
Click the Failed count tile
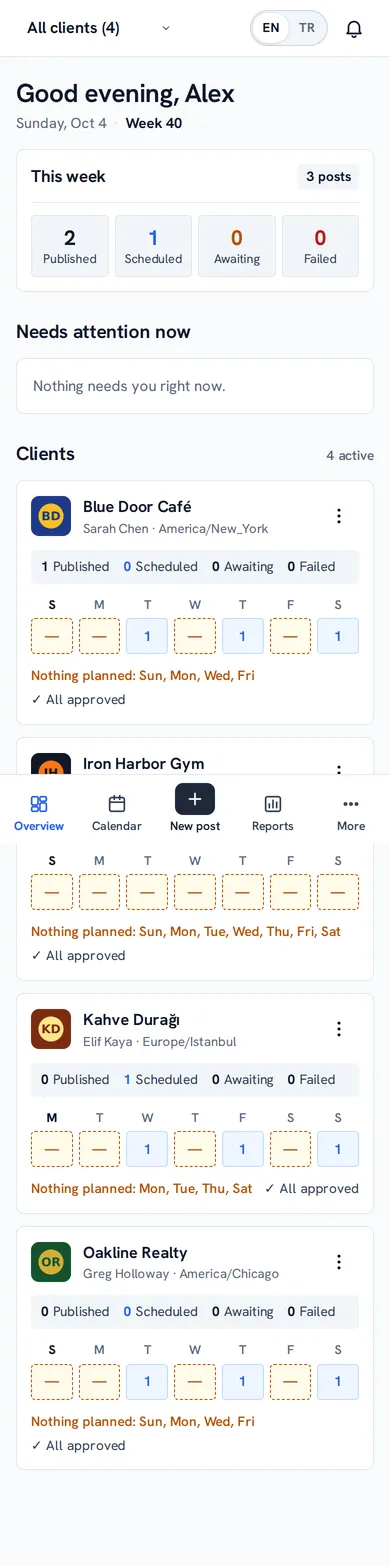pyautogui.click(x=320, y=246)
